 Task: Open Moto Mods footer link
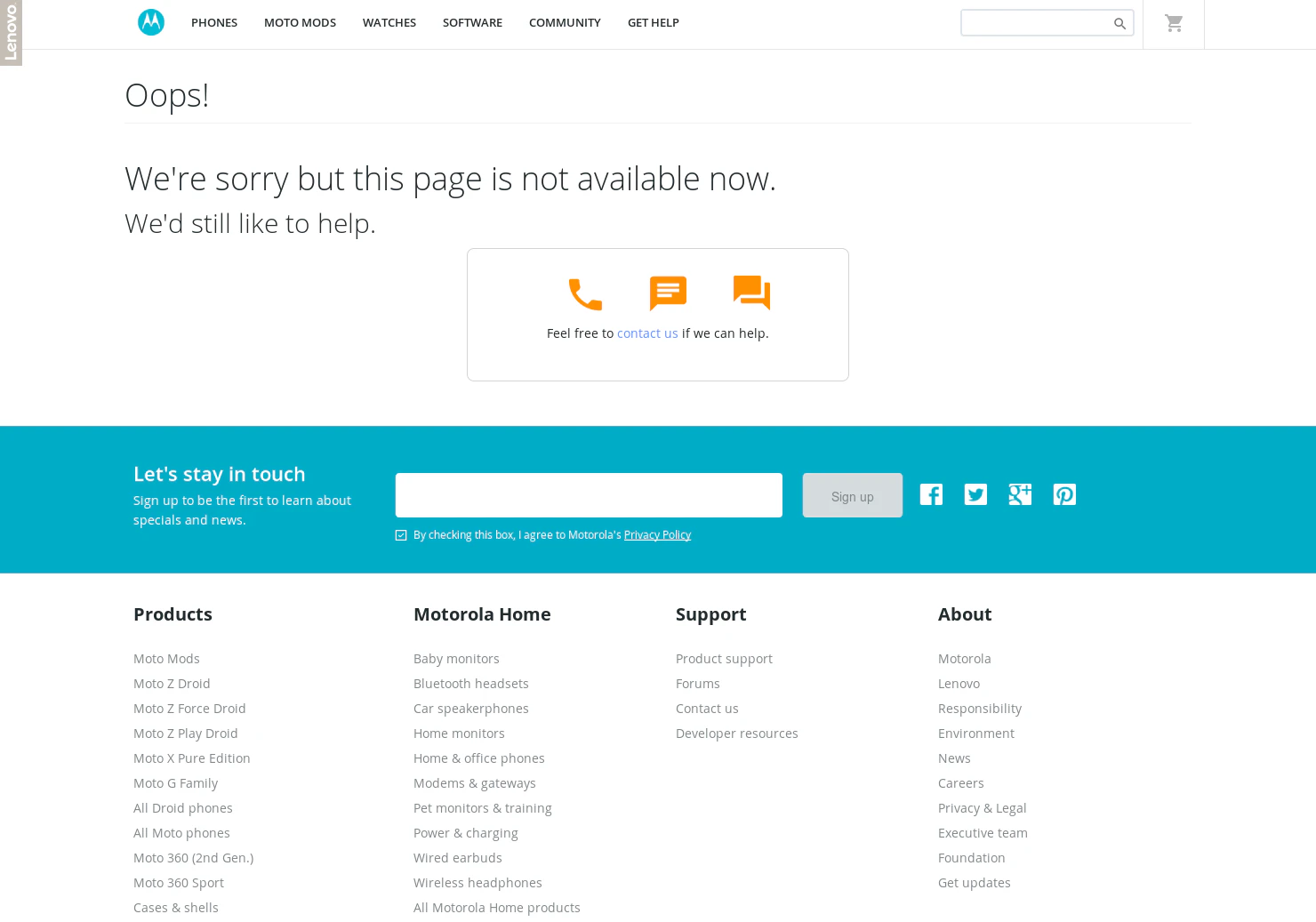(166, 659)
